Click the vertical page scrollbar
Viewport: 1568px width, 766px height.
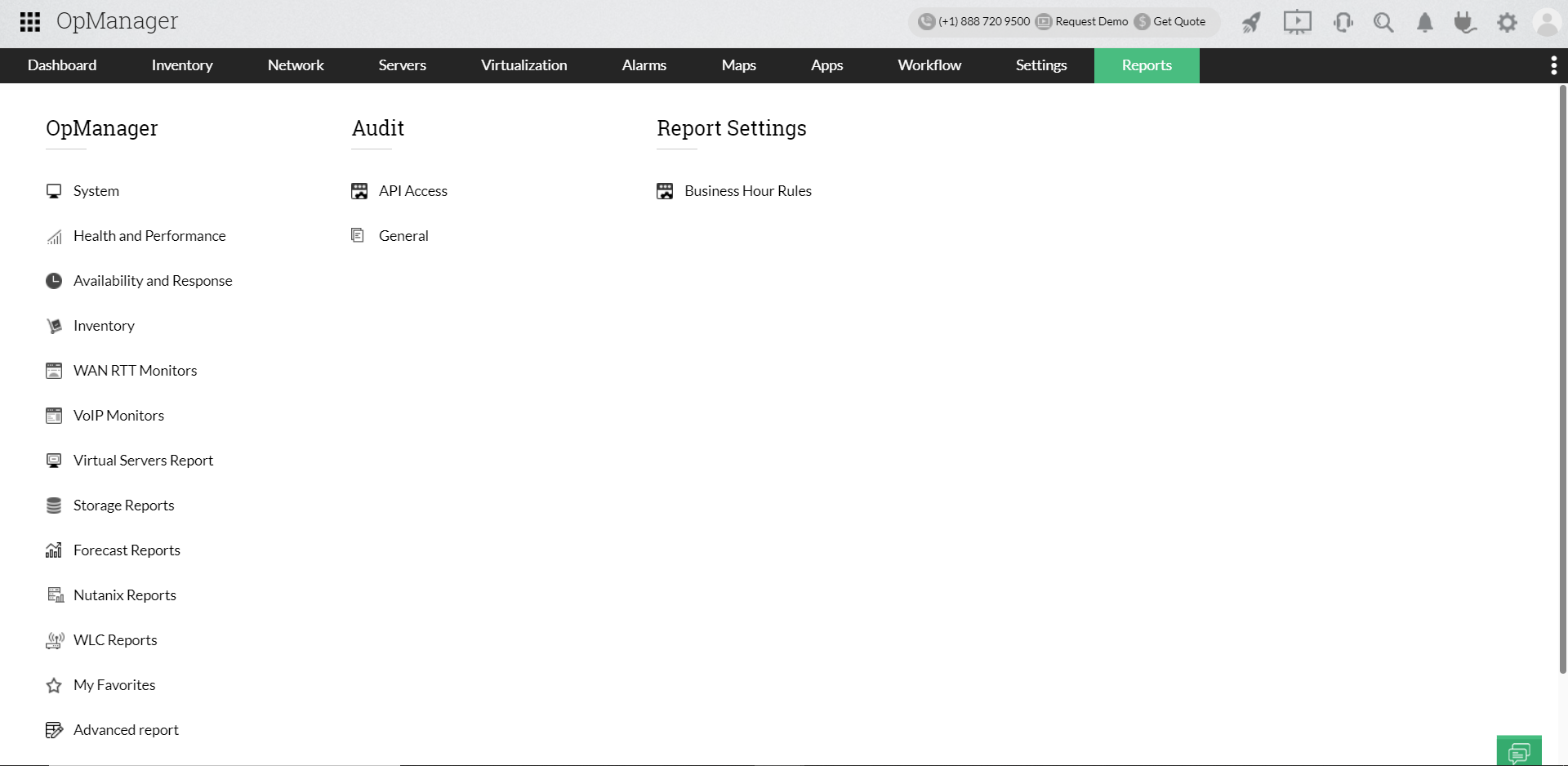(x=1562, y=380)
